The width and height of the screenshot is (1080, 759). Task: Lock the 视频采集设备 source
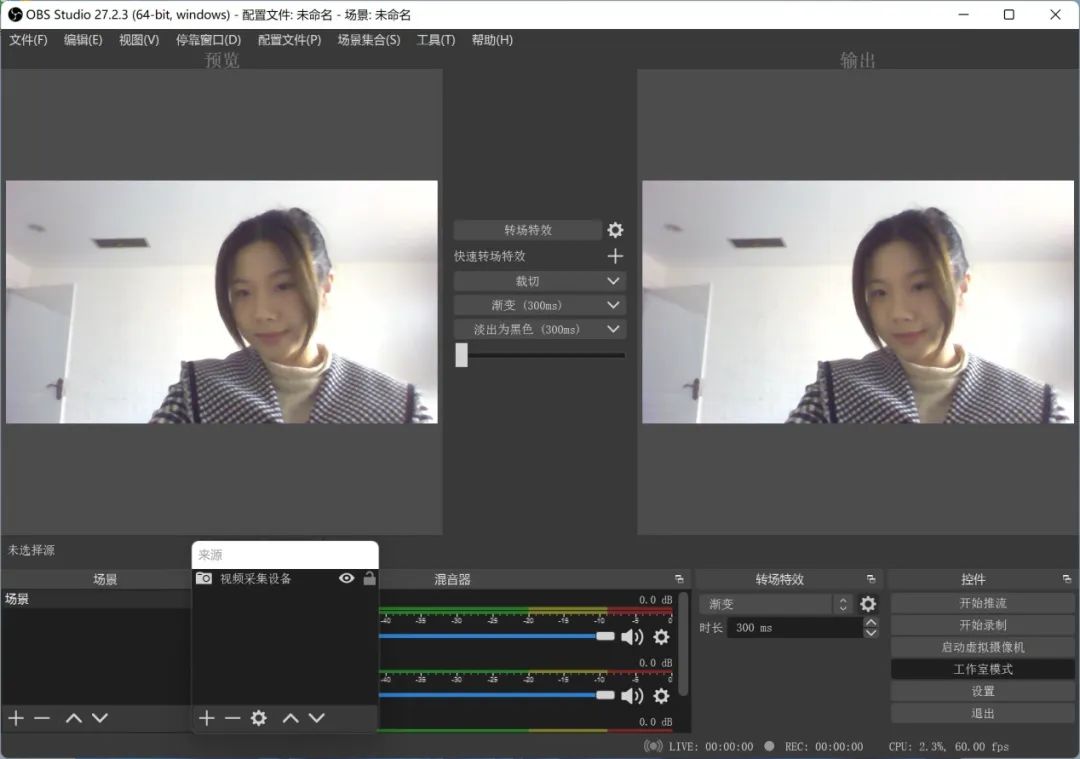point(369,578)
